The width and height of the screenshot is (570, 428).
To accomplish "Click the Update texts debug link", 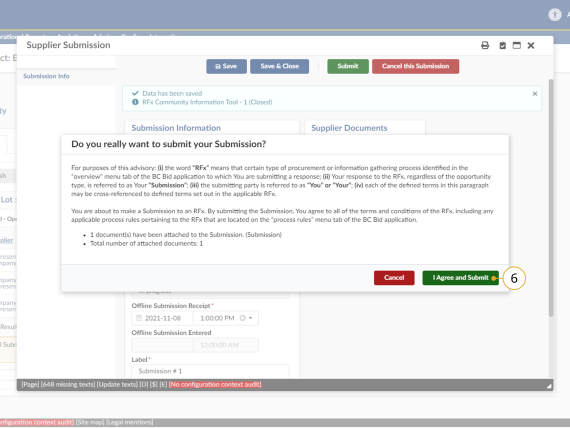I will click(117, 384).
